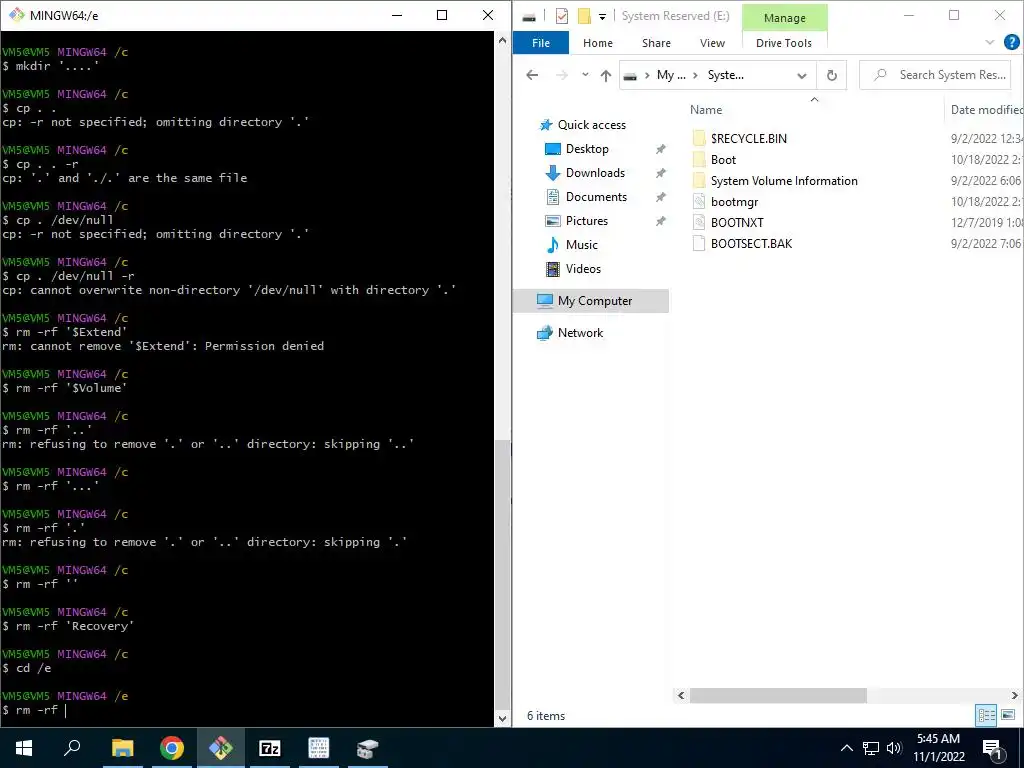The image size is (1024, 768).
Task: Click the file list horizontal scrollbar thumb
Action: click(778, 696)
